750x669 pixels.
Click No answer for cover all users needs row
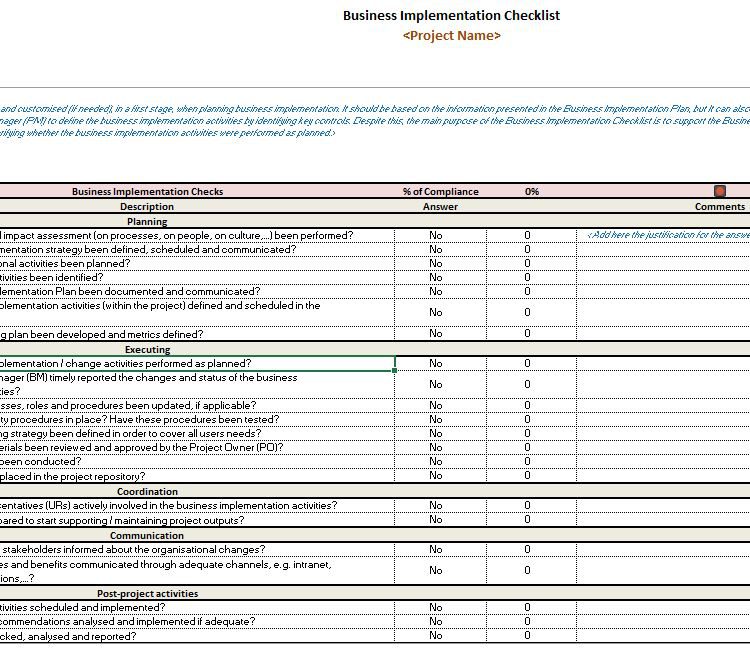tap(436, 433)
